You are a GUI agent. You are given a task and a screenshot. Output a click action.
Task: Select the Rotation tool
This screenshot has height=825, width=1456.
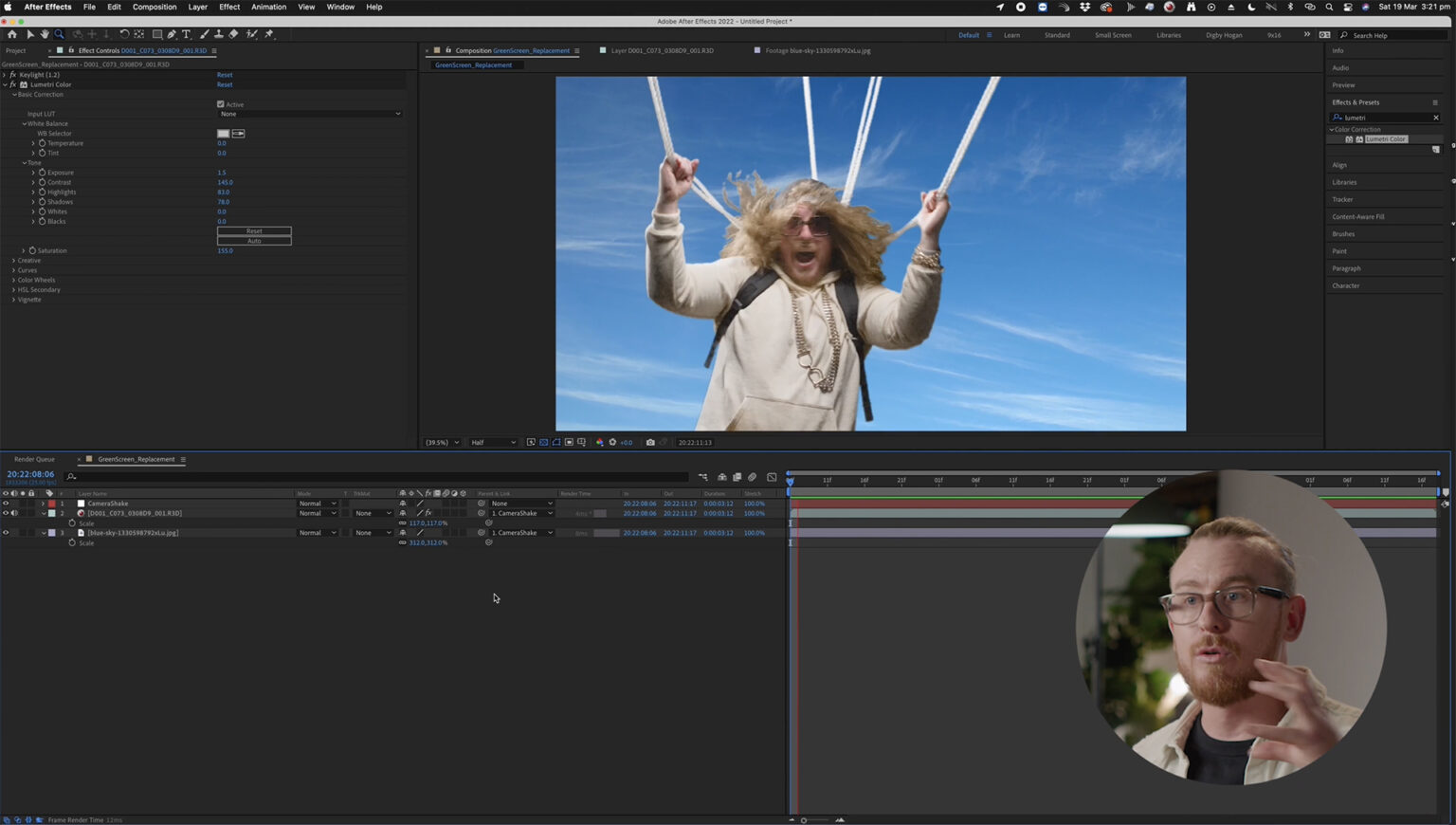click(x=124, y=34)
